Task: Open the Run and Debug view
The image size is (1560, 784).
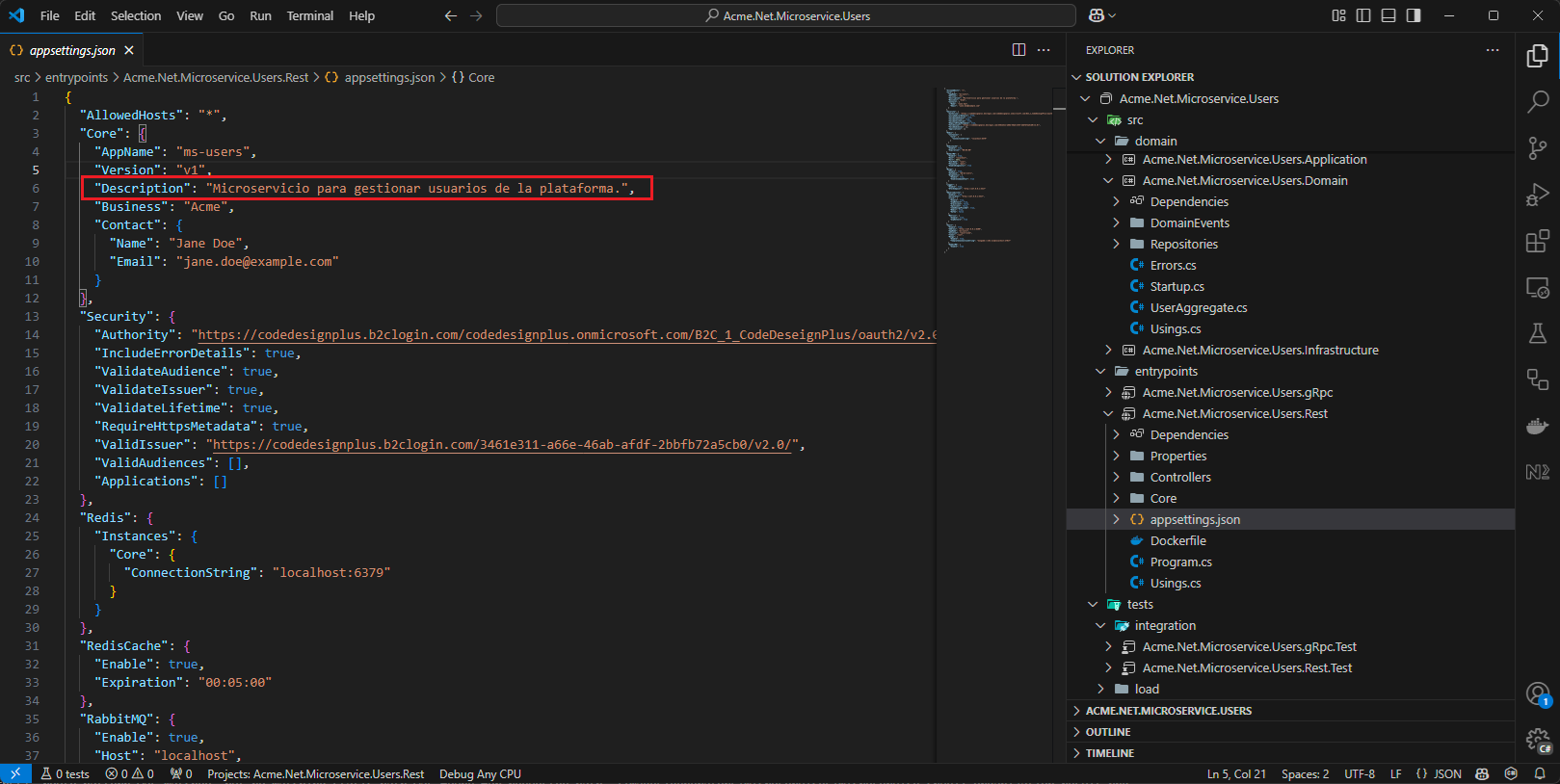Action: tap(1538, 194)
